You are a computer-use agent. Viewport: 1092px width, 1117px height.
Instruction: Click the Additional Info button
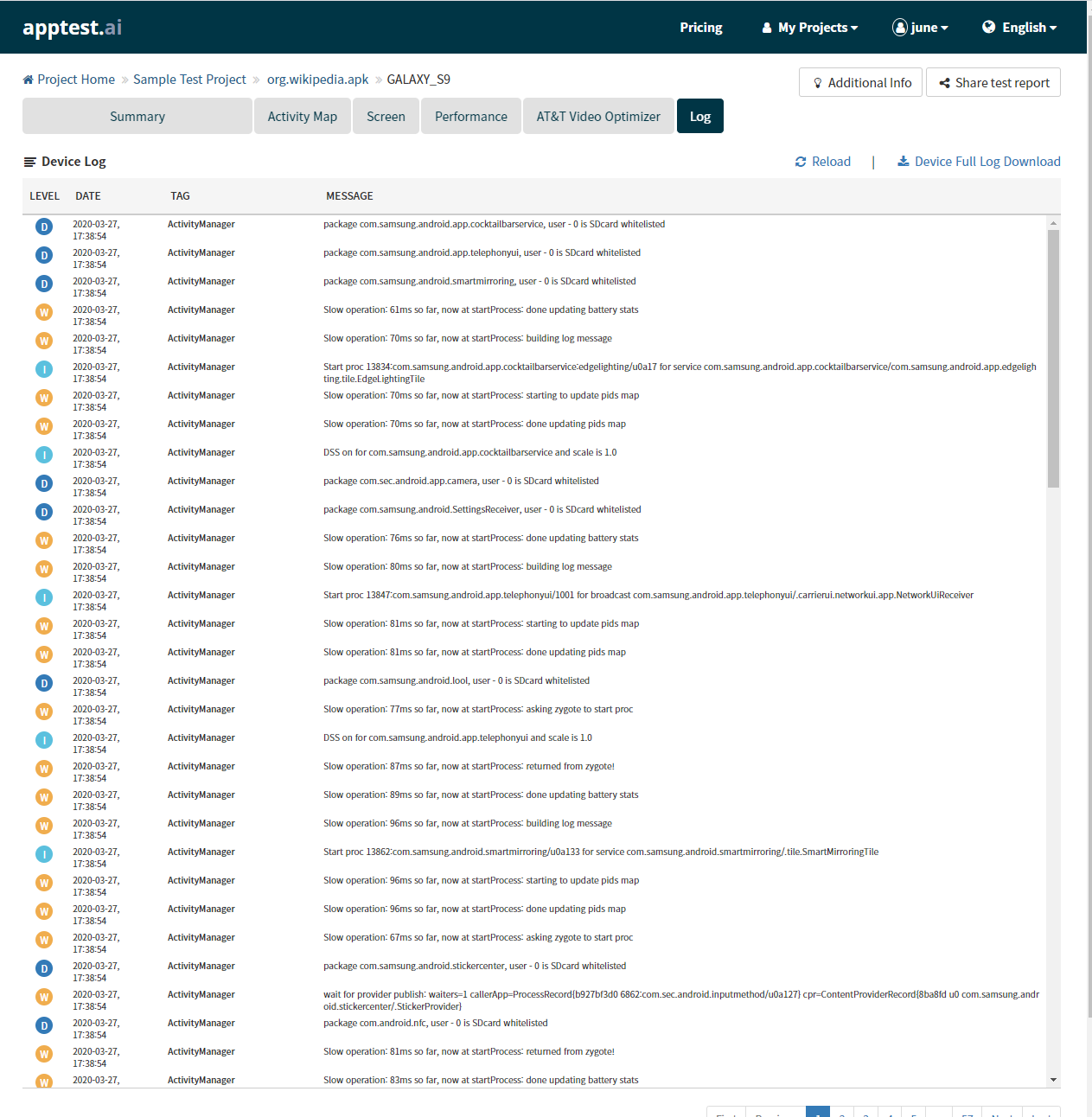point(860,83)
